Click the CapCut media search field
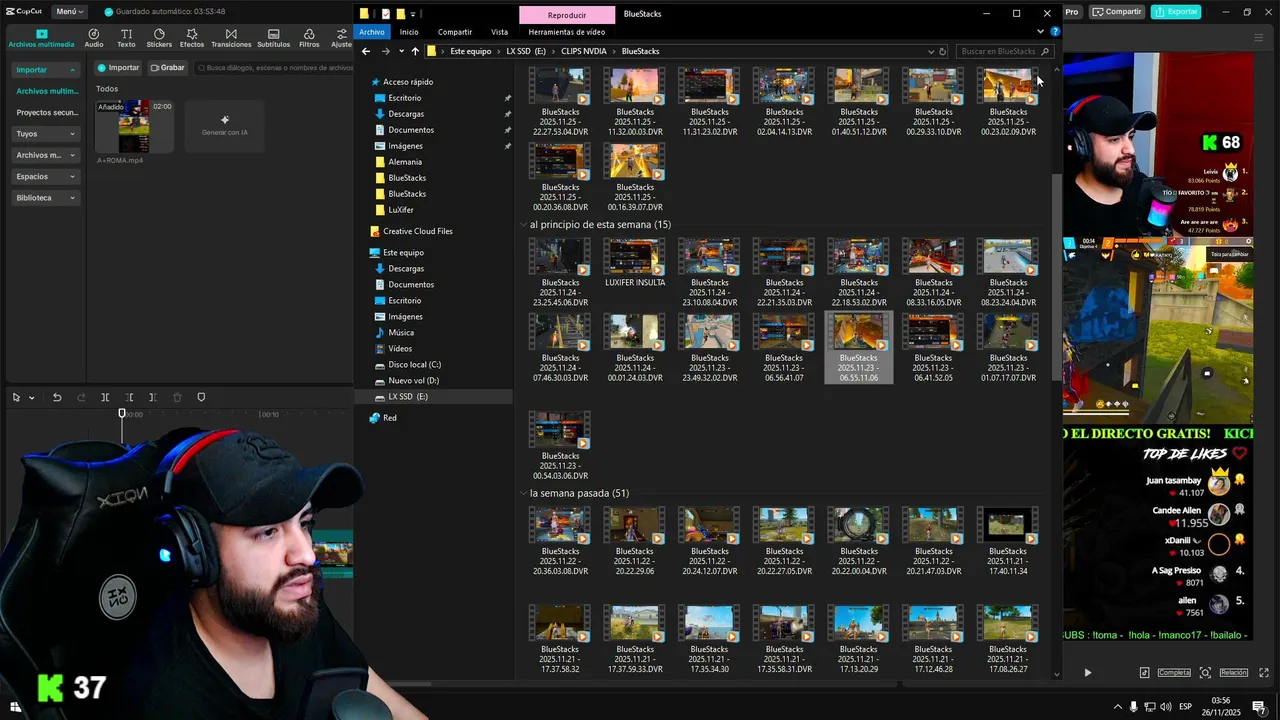 tap(275, 68)
